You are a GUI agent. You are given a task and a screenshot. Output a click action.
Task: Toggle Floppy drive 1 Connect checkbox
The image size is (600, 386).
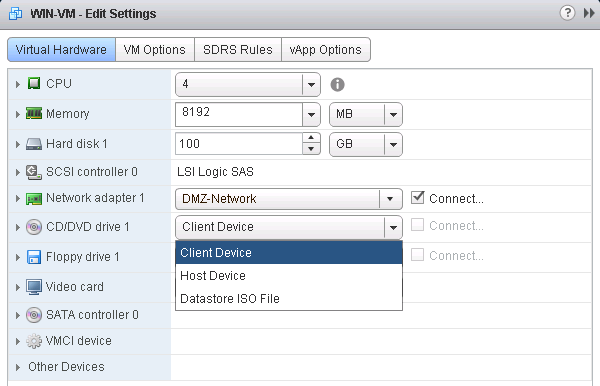tap(417, 254)
